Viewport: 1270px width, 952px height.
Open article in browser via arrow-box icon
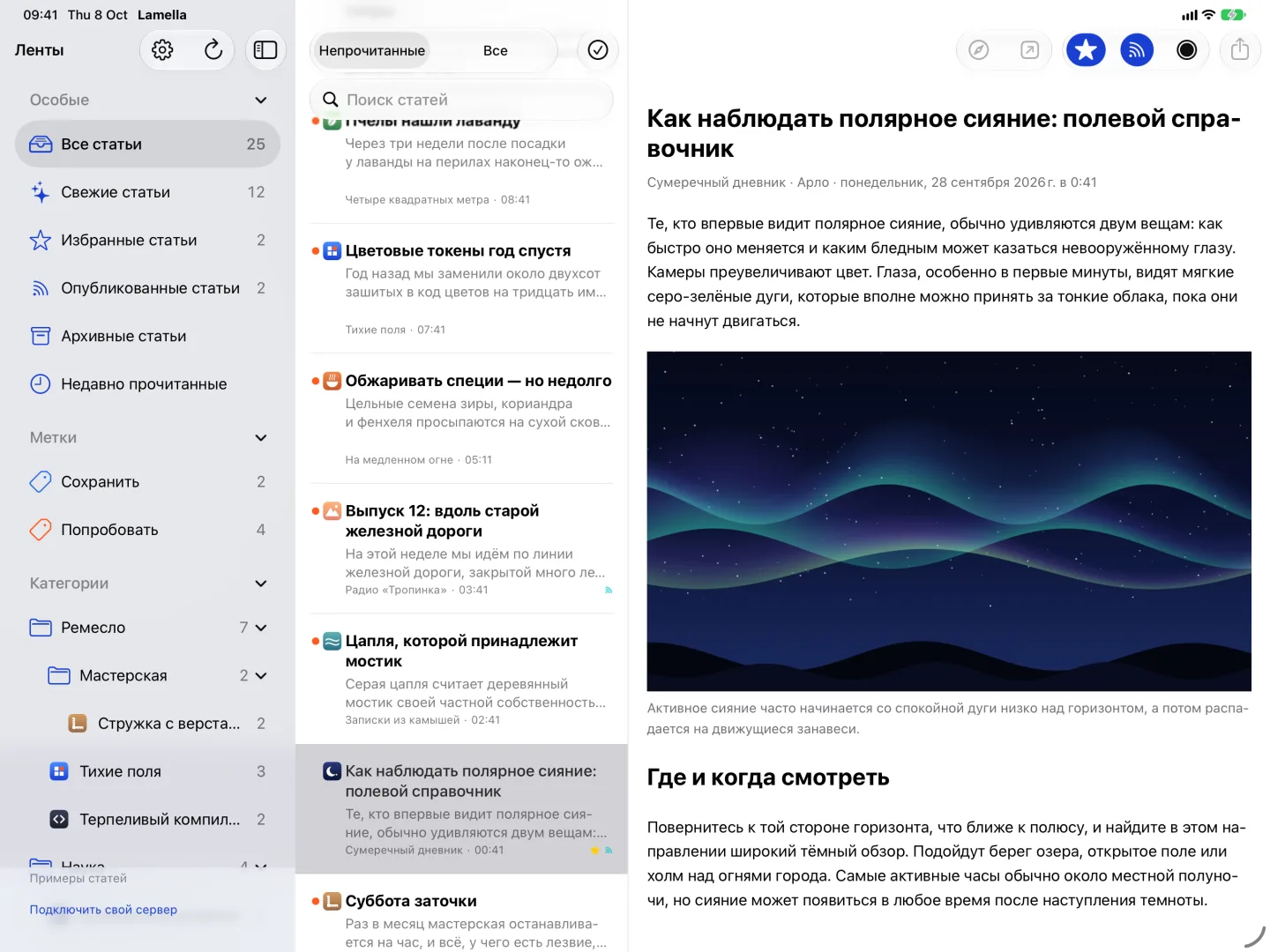tap(1030, 50)
